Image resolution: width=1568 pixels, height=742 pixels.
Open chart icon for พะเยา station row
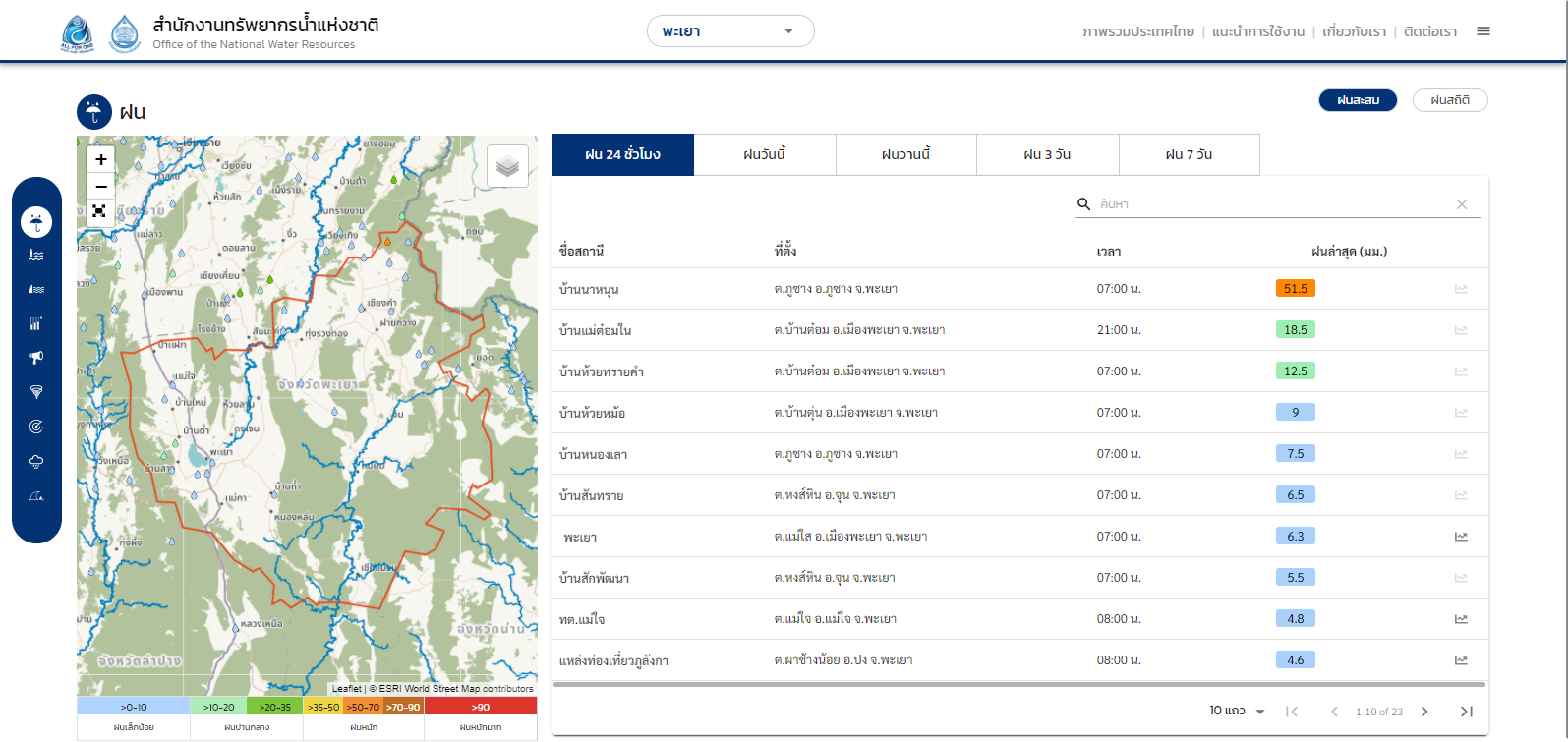coord(1462,537)
